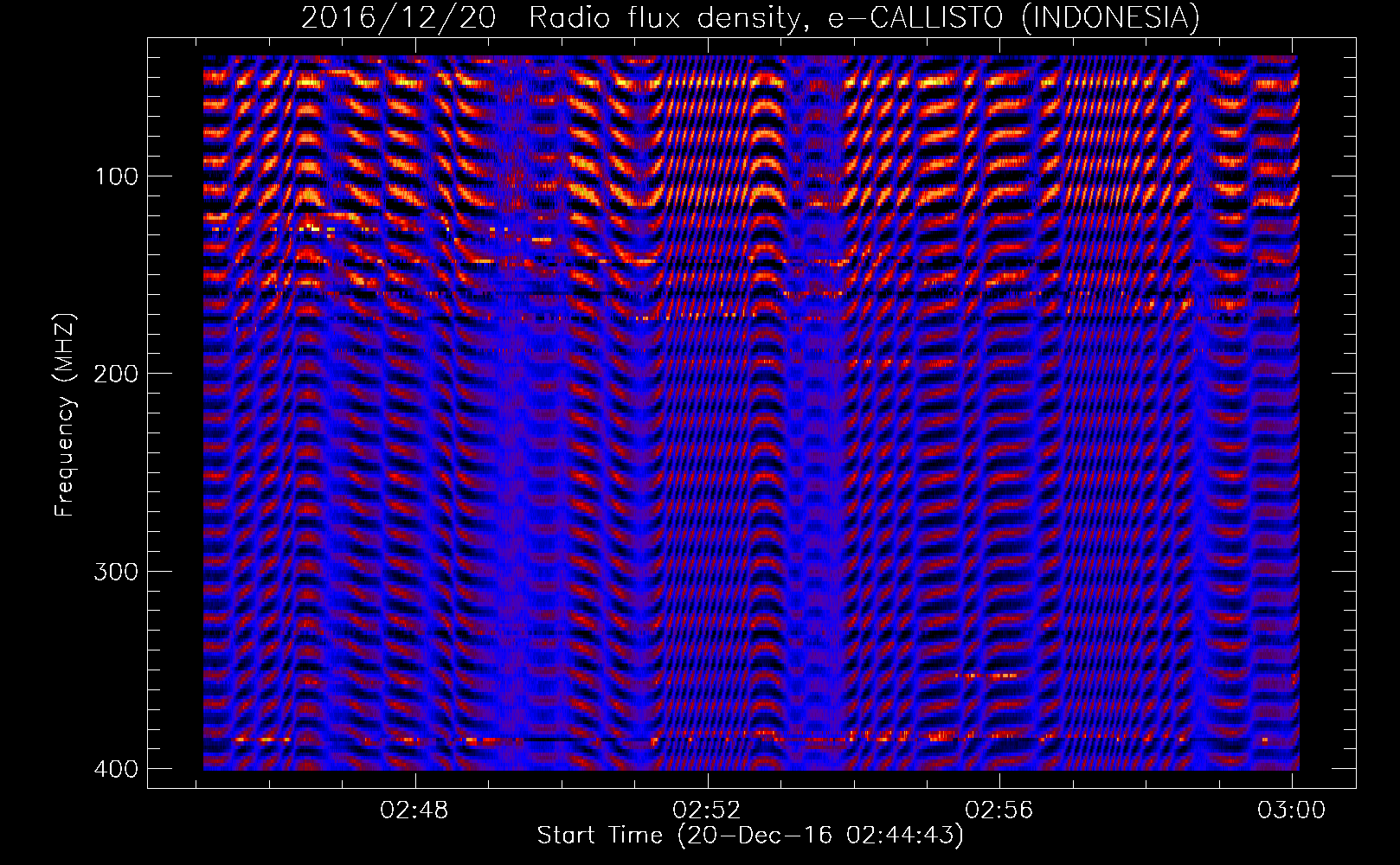Click the 400 frequency tick label

coord(116,768)
